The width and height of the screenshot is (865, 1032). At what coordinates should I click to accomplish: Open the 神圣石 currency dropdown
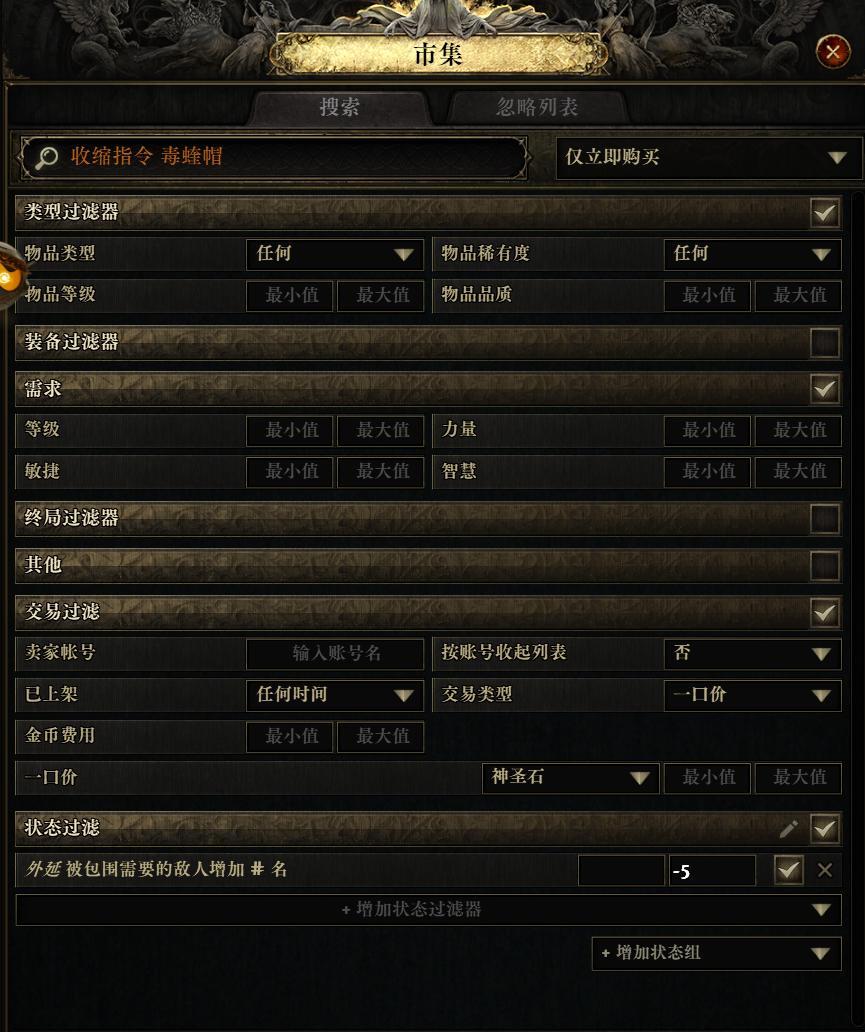point(570,777)
